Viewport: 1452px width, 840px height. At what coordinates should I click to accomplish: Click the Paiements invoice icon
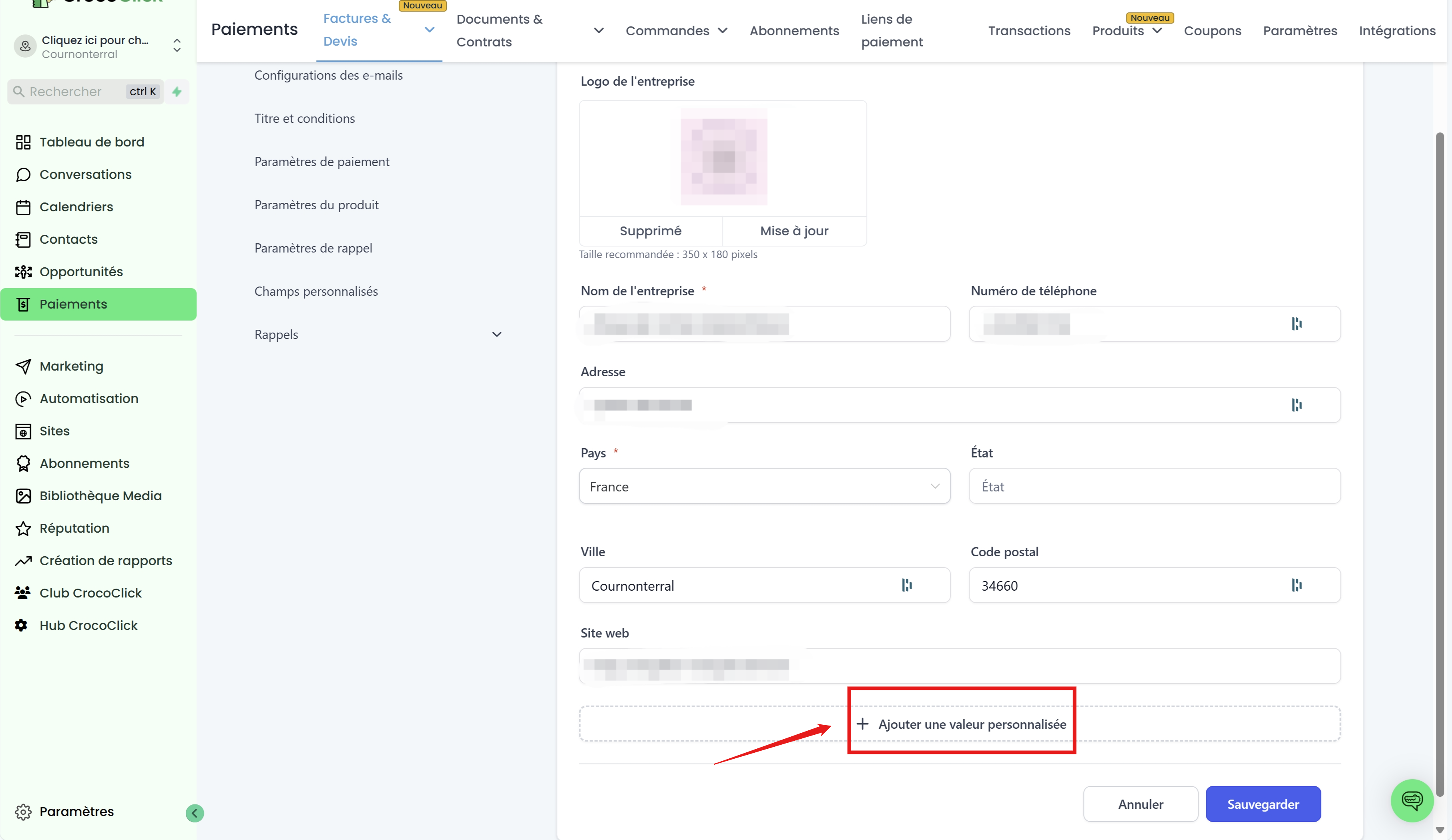coord(23,304)
